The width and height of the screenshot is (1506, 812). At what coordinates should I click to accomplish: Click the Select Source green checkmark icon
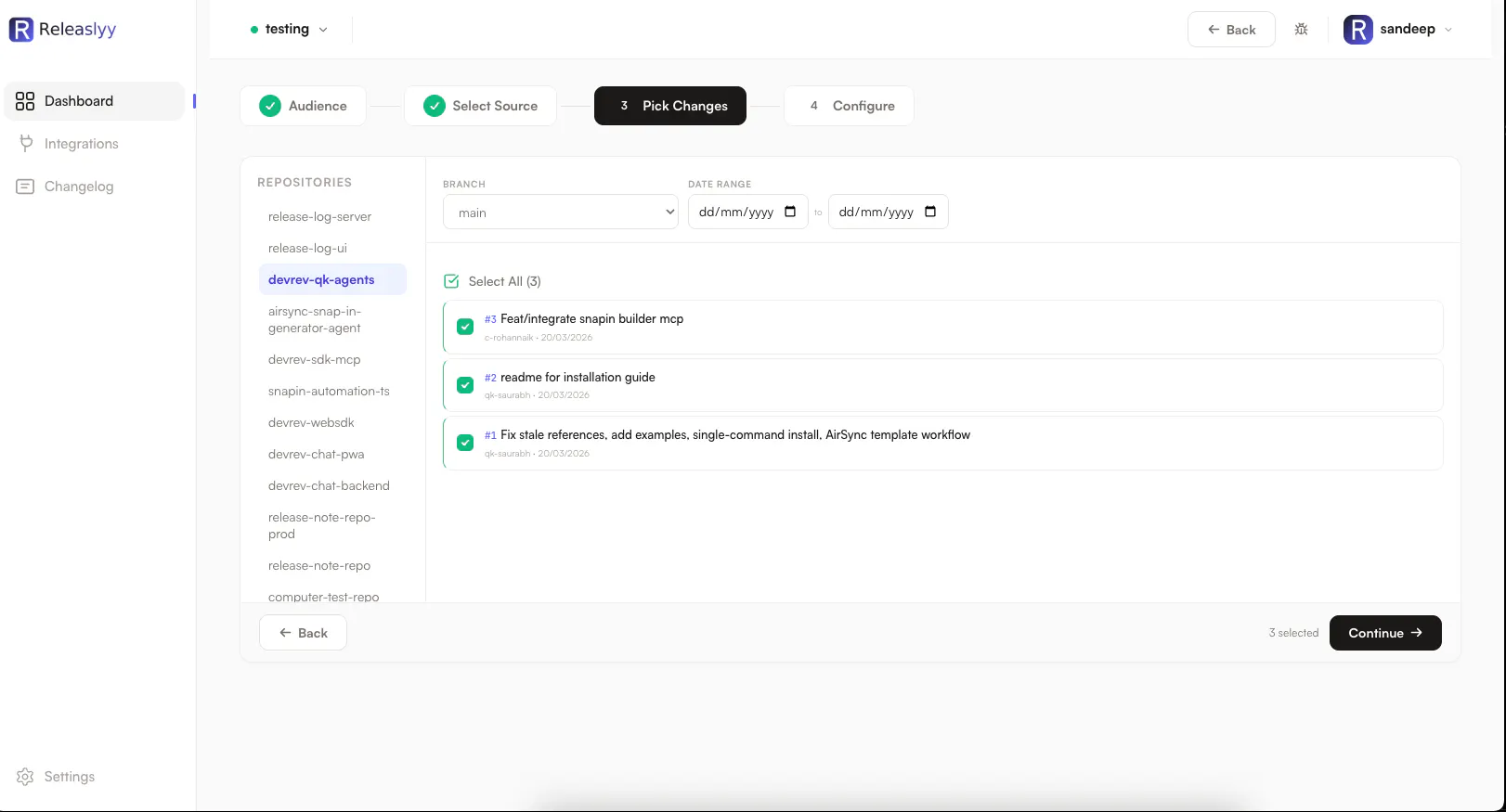pyautogui.click(x=435, y=106)
